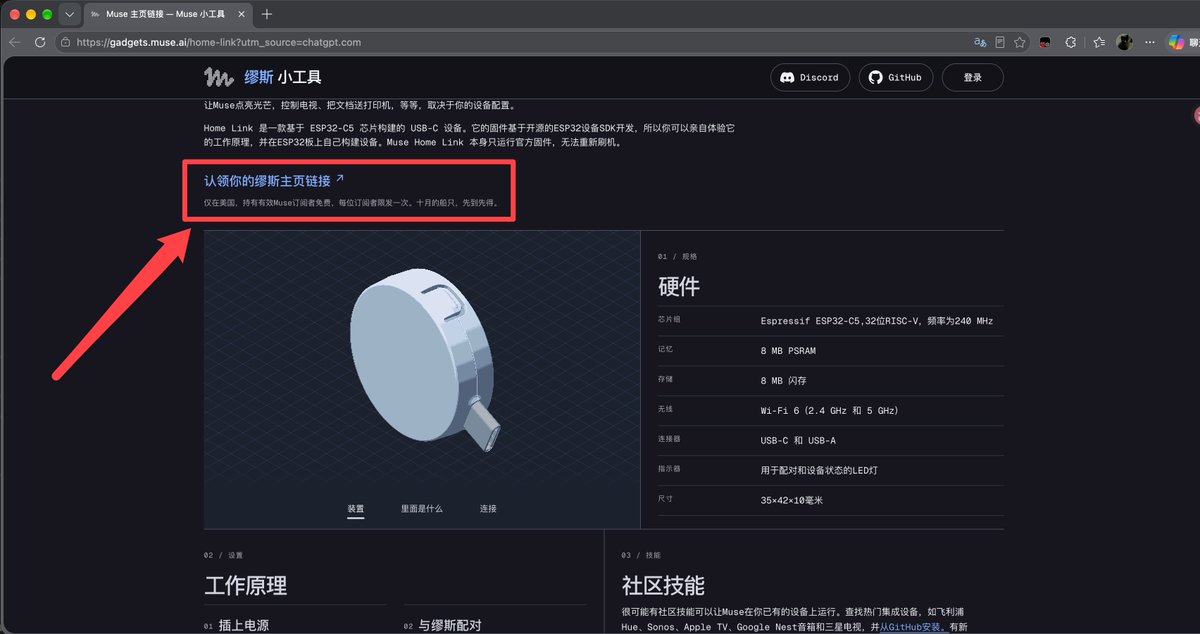
Task: Click the site info lock icon
Action: pos(65,42)
